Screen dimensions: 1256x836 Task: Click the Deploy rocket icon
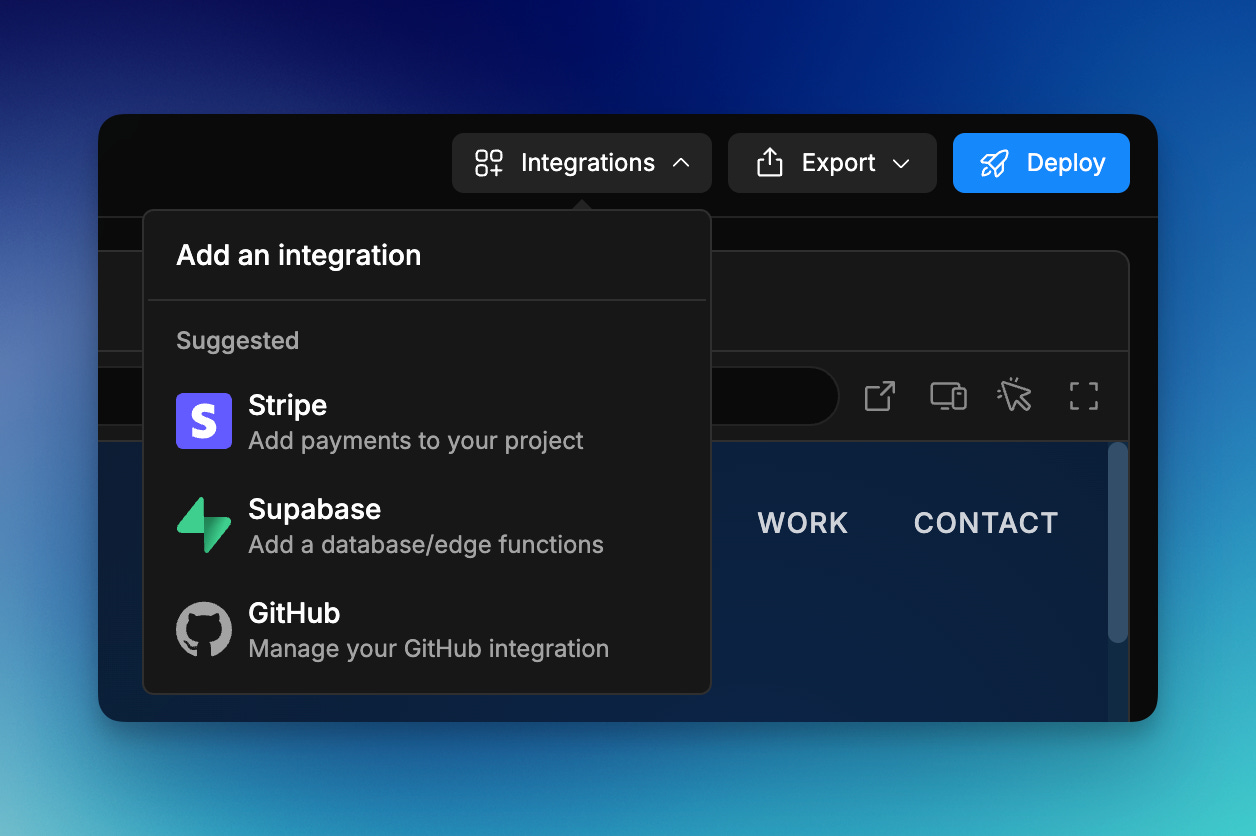[x=994, y=163]
